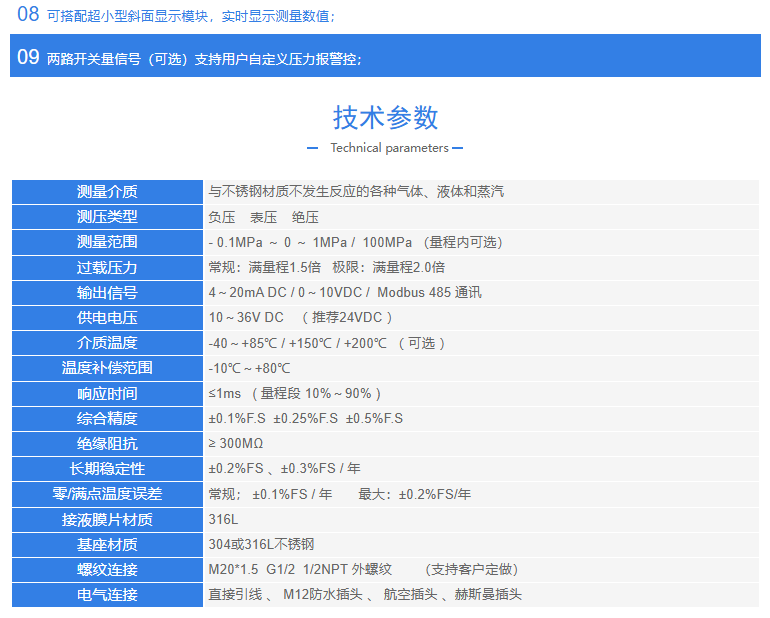Click the 技术参数 heading
The height and width of the screenshot is (618, 770).
[385, 117]
